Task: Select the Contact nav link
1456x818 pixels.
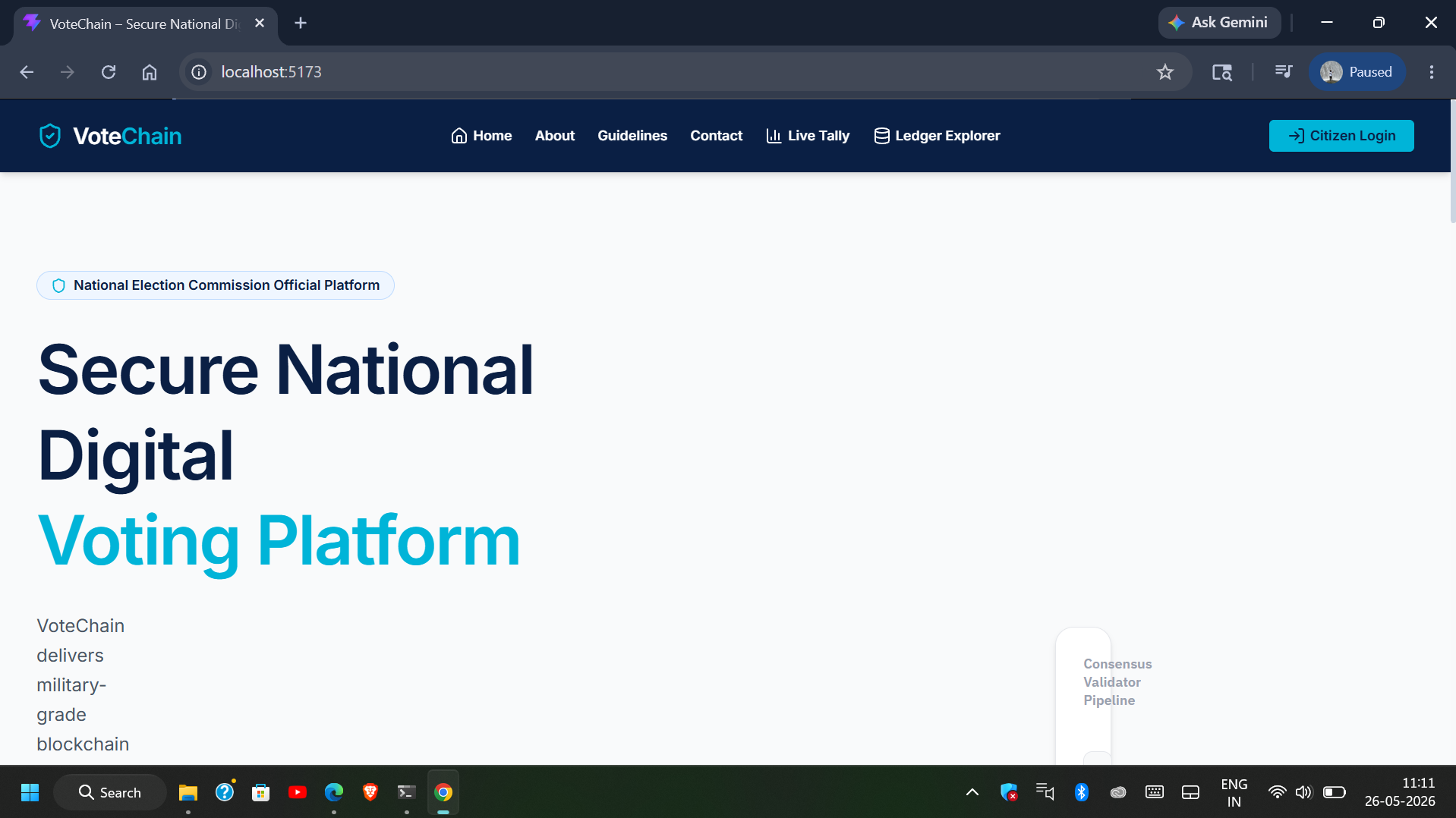Action: click(716, 136)
